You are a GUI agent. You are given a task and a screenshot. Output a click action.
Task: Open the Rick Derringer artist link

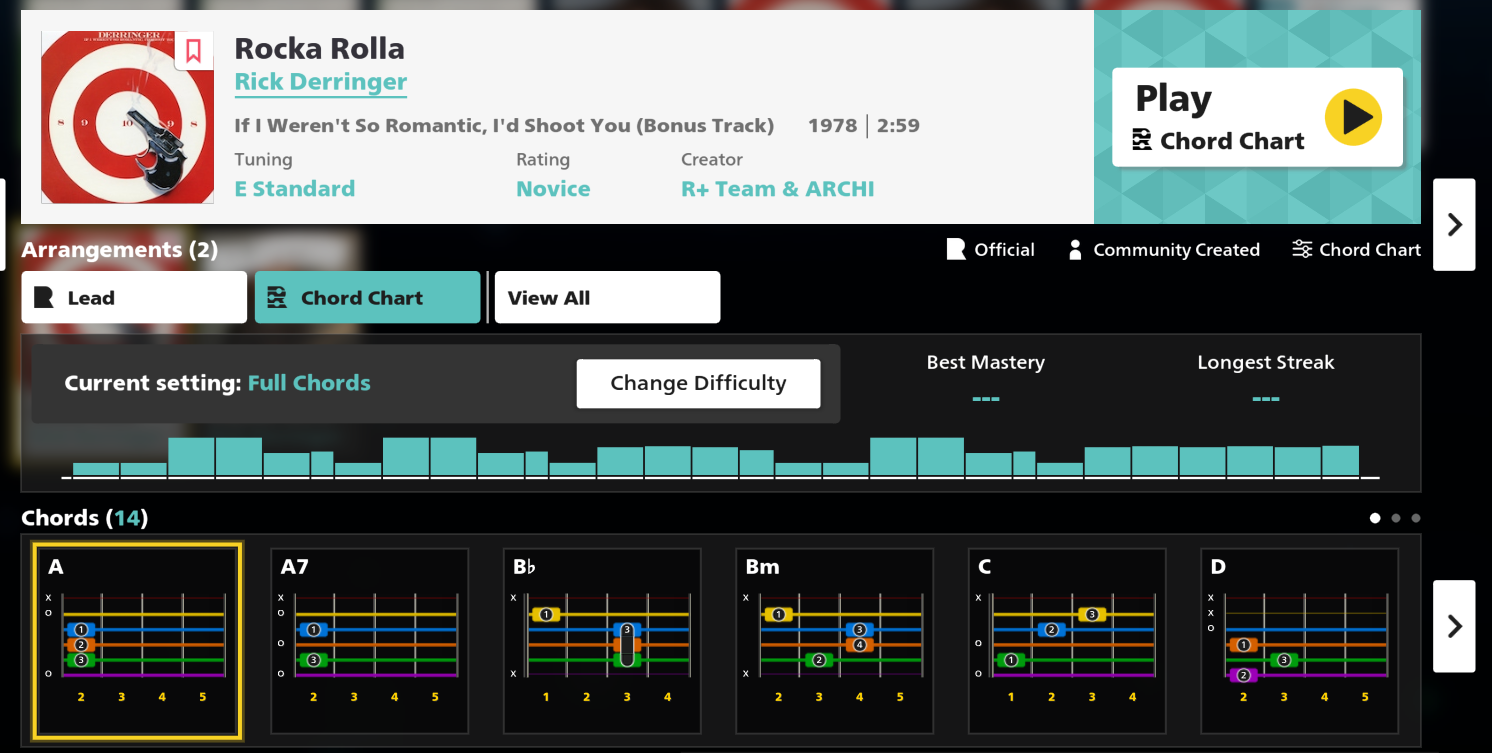point(321,82)
